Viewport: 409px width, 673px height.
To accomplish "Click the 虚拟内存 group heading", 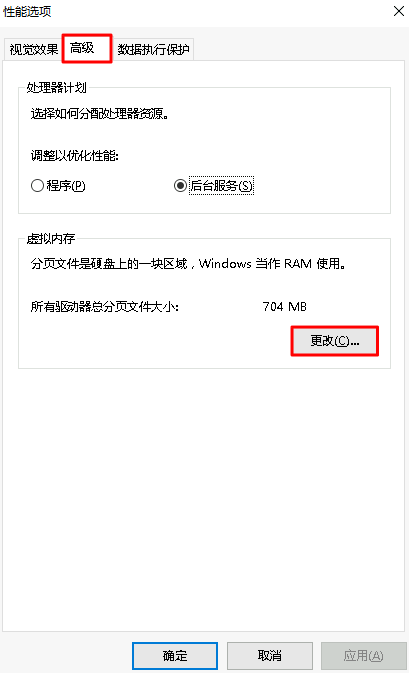I will coord(51,239).
